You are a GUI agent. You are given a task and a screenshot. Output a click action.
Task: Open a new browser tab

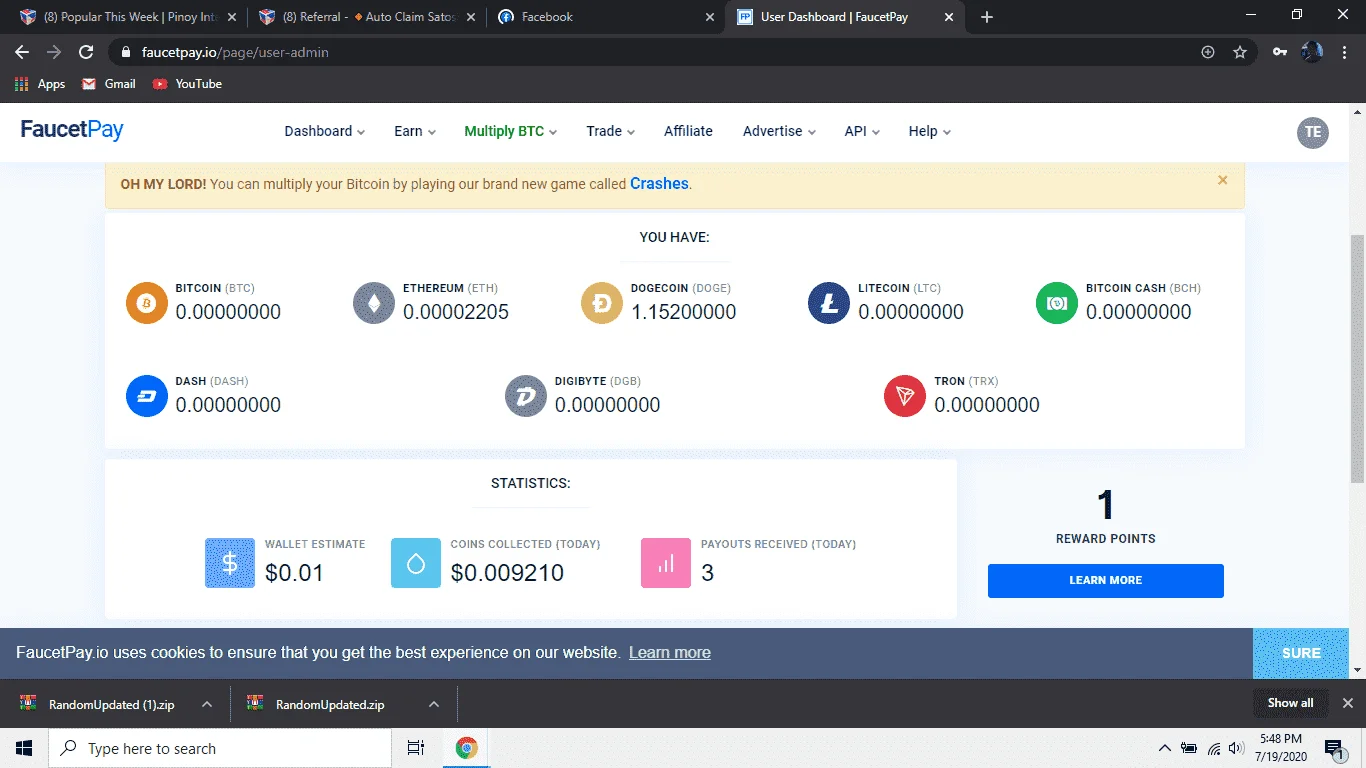tap(987, 17)
